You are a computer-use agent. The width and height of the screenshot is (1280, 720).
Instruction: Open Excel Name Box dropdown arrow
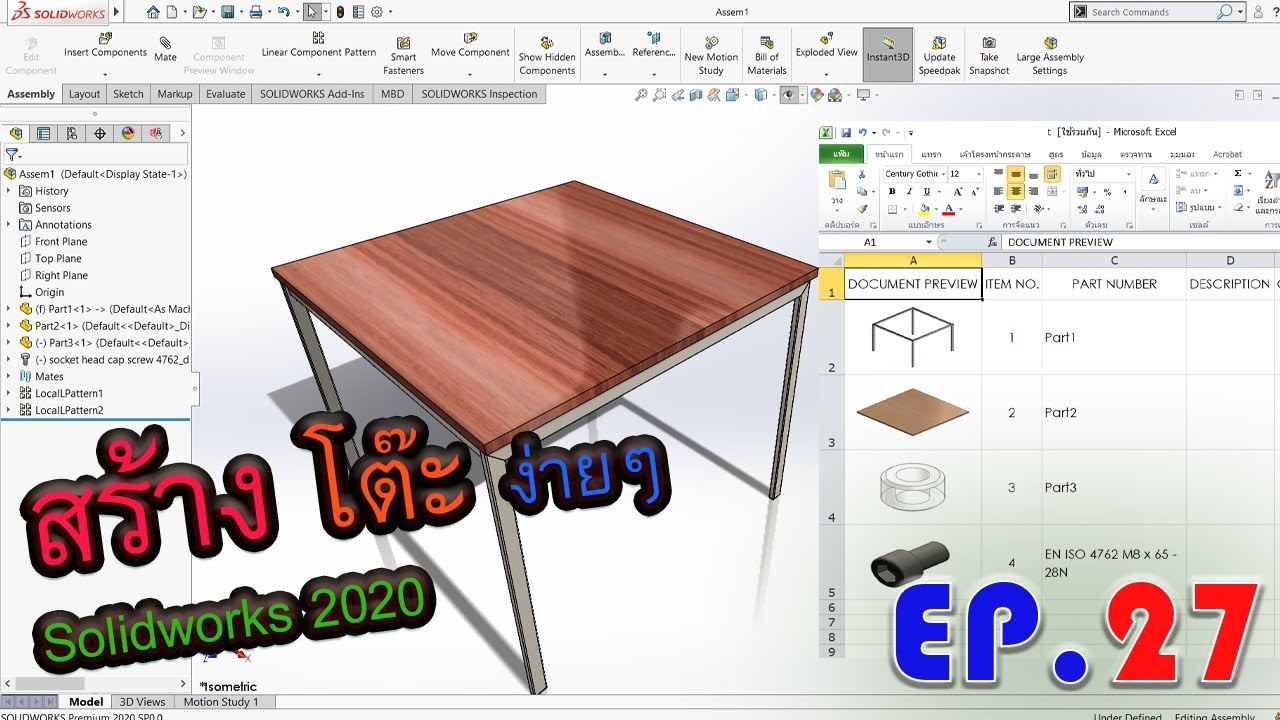929,242
